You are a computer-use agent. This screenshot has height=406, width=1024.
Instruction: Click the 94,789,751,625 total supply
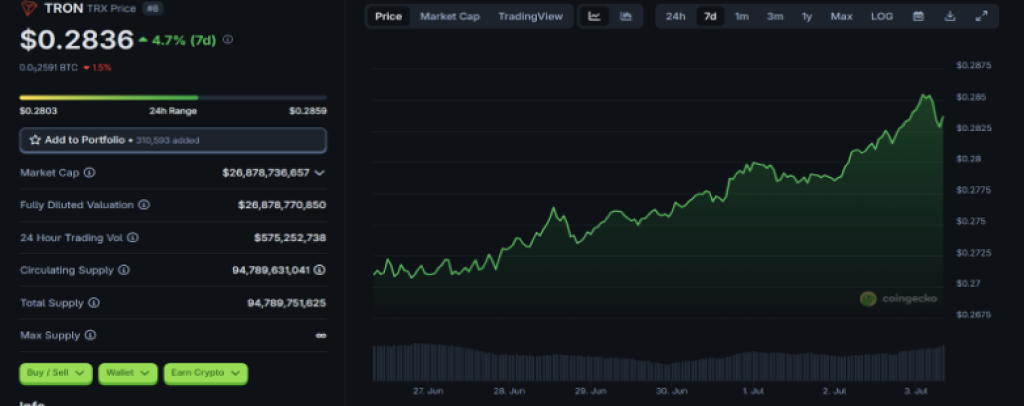287,303
